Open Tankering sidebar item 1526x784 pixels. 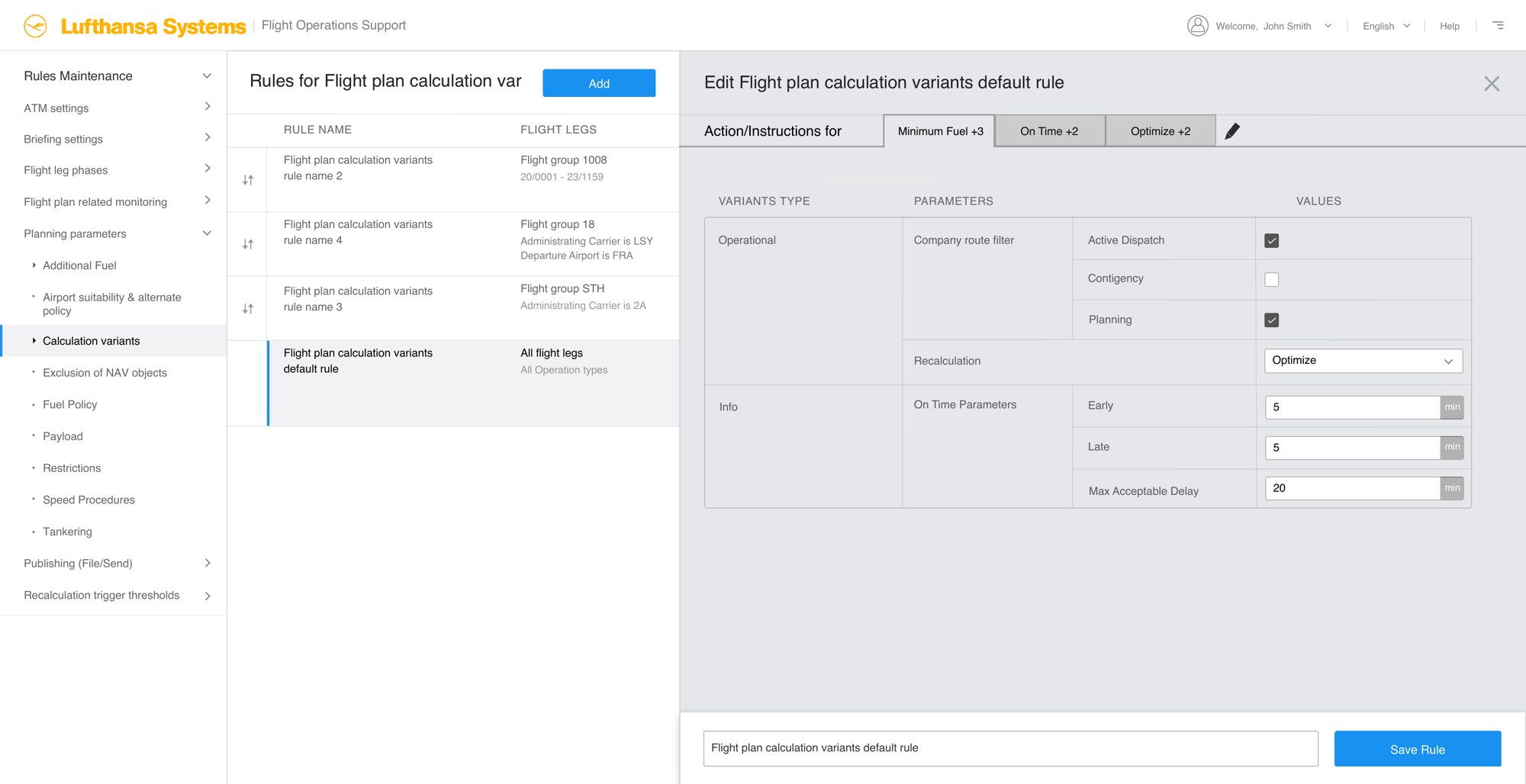coord(67,532)
